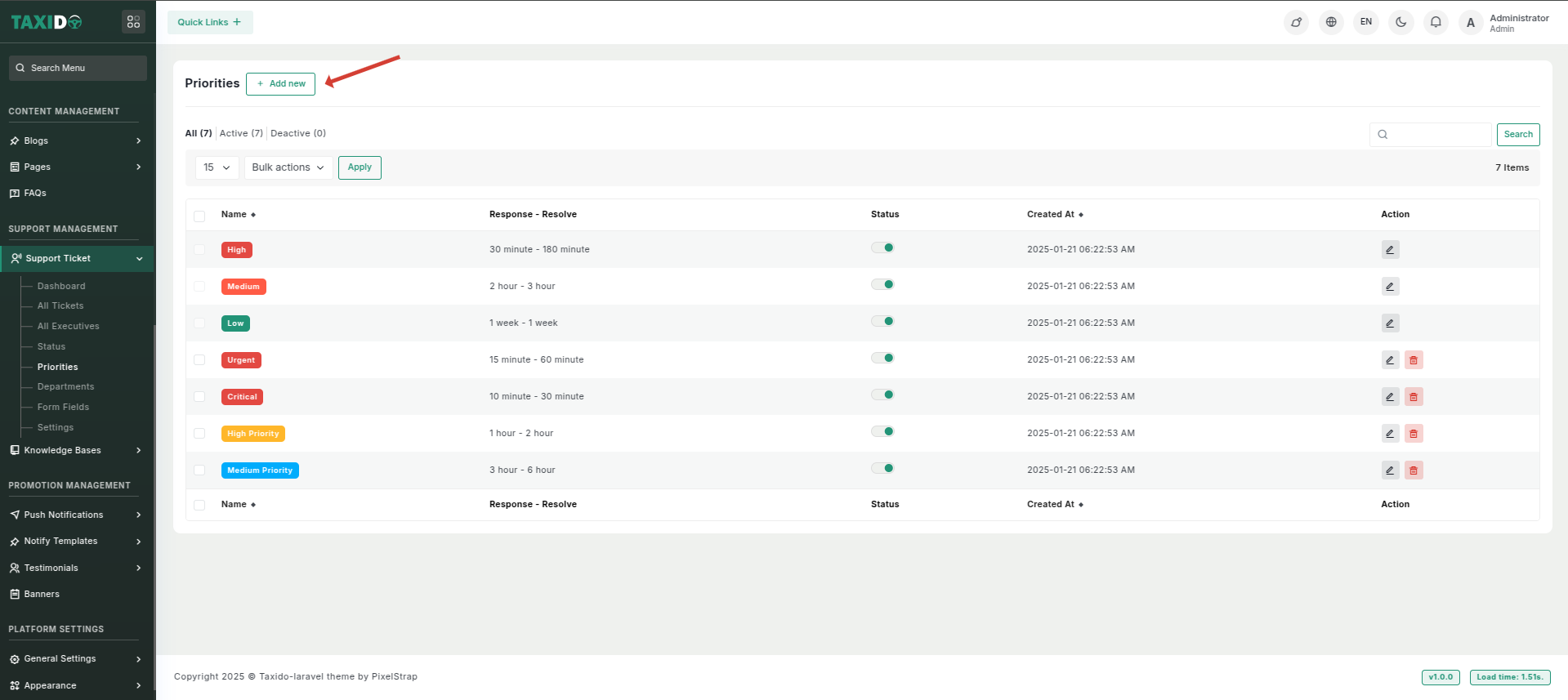Click the Add new button

(280, 83)
